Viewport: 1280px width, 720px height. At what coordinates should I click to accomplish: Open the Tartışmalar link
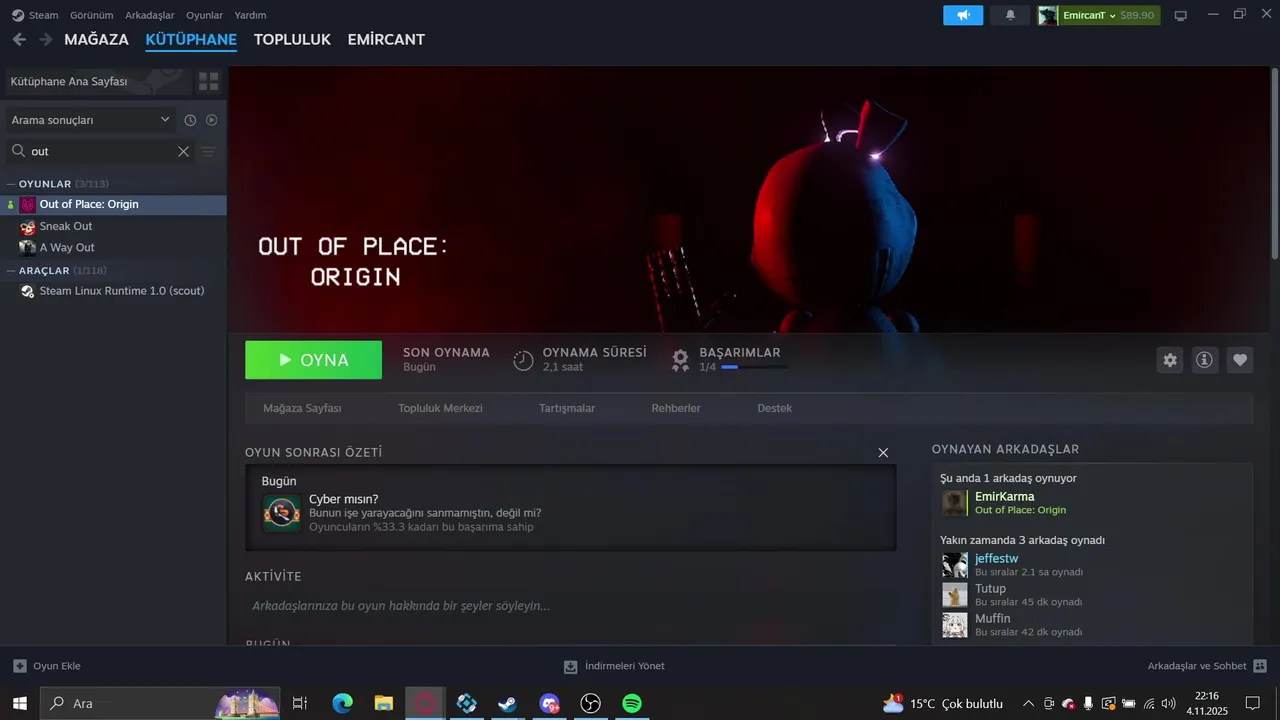[x=567, y=408]
